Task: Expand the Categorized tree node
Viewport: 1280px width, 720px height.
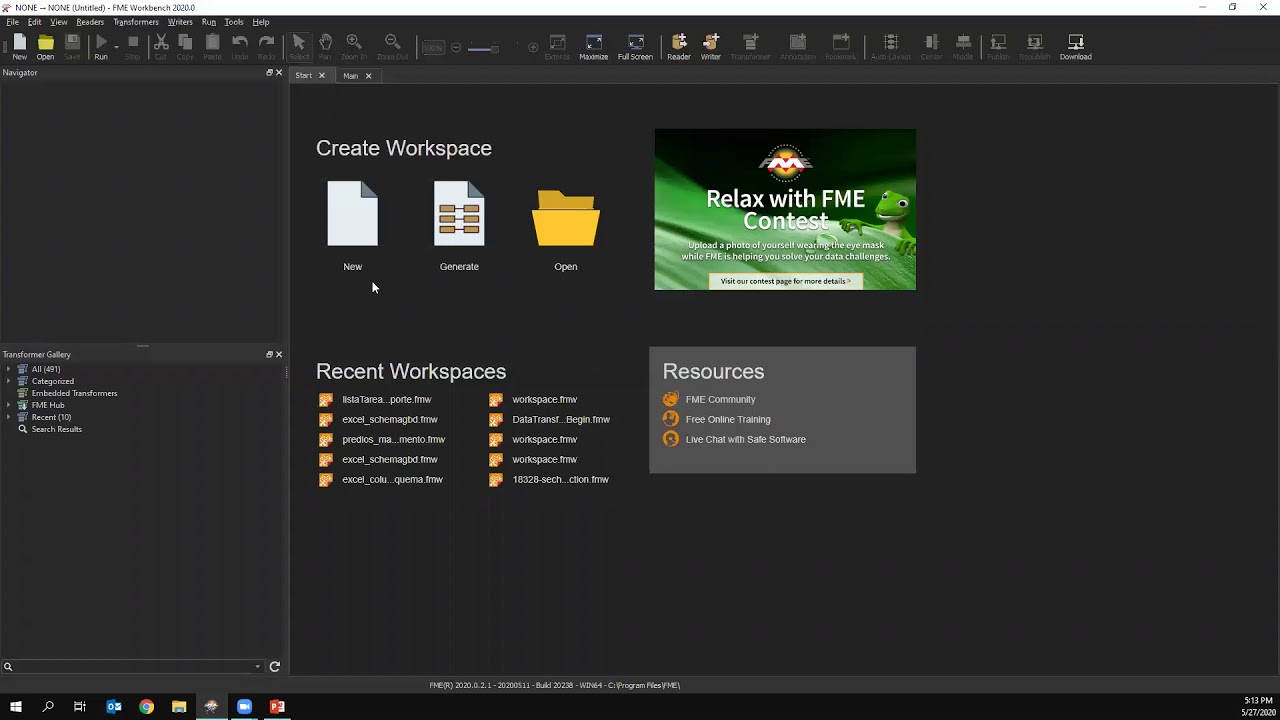Action: coord(8,381)
